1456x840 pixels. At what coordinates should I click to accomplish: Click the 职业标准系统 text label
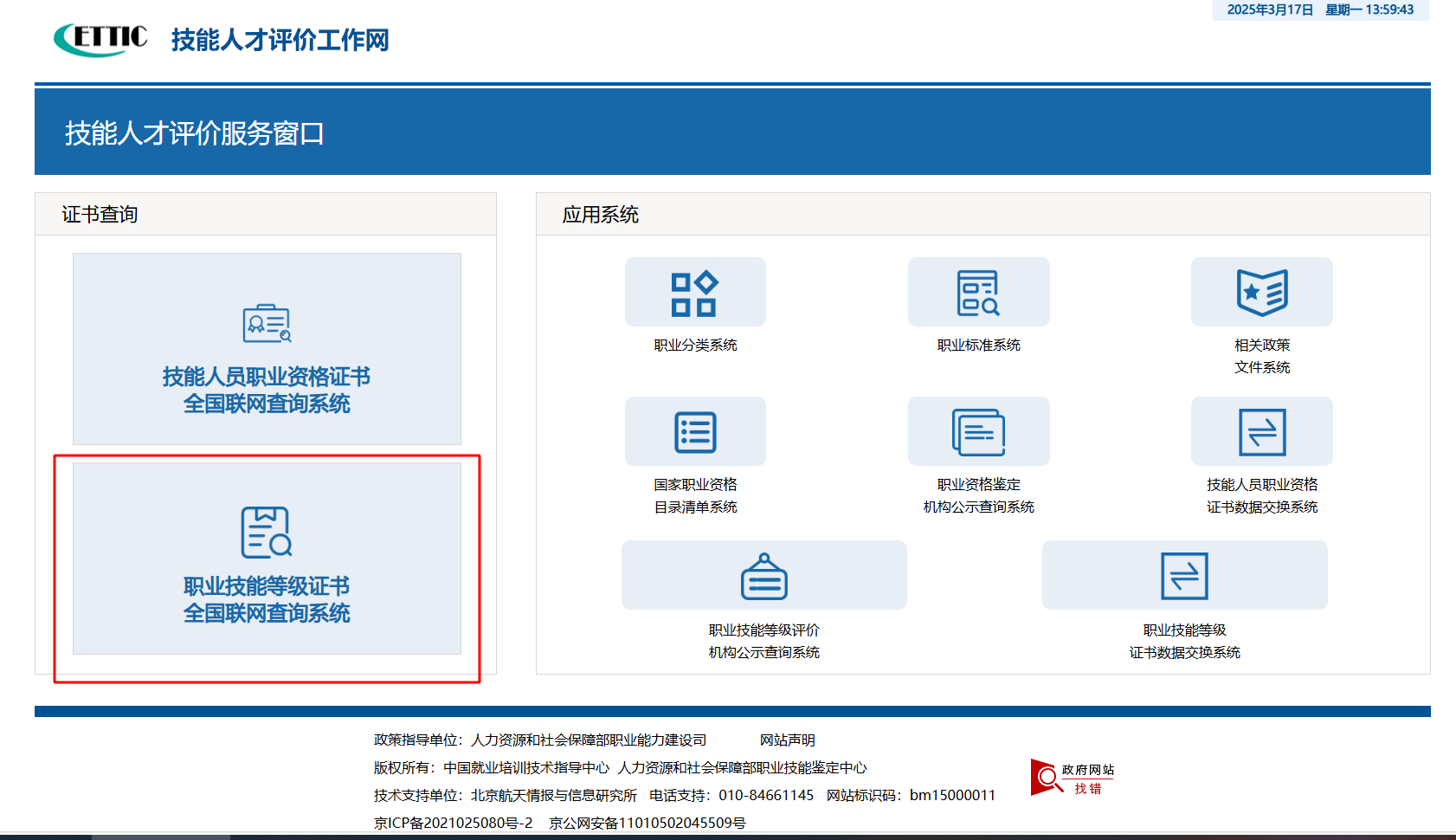[978, 346]
